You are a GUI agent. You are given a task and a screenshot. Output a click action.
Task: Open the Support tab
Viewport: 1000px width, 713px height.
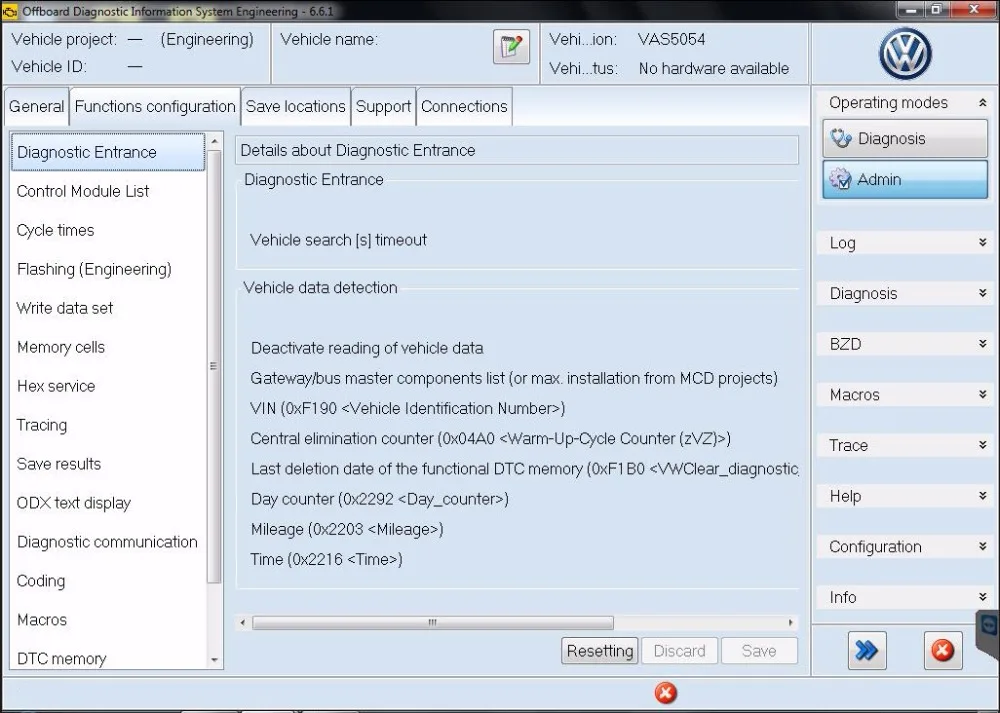[383, 107]
